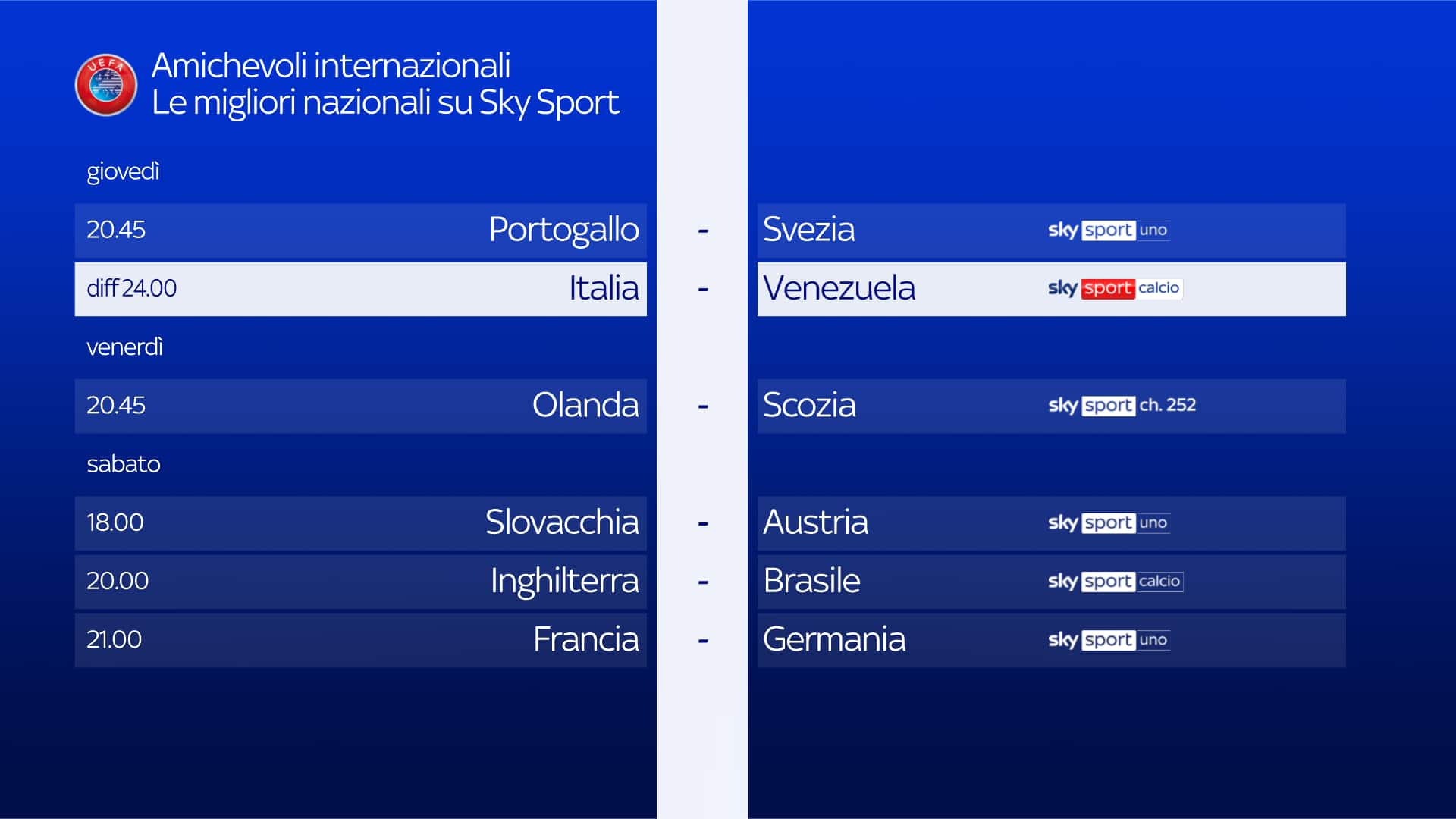Click the Scozia team name
The width and height of the screenshot is (1456, 819).
[809, 405]
